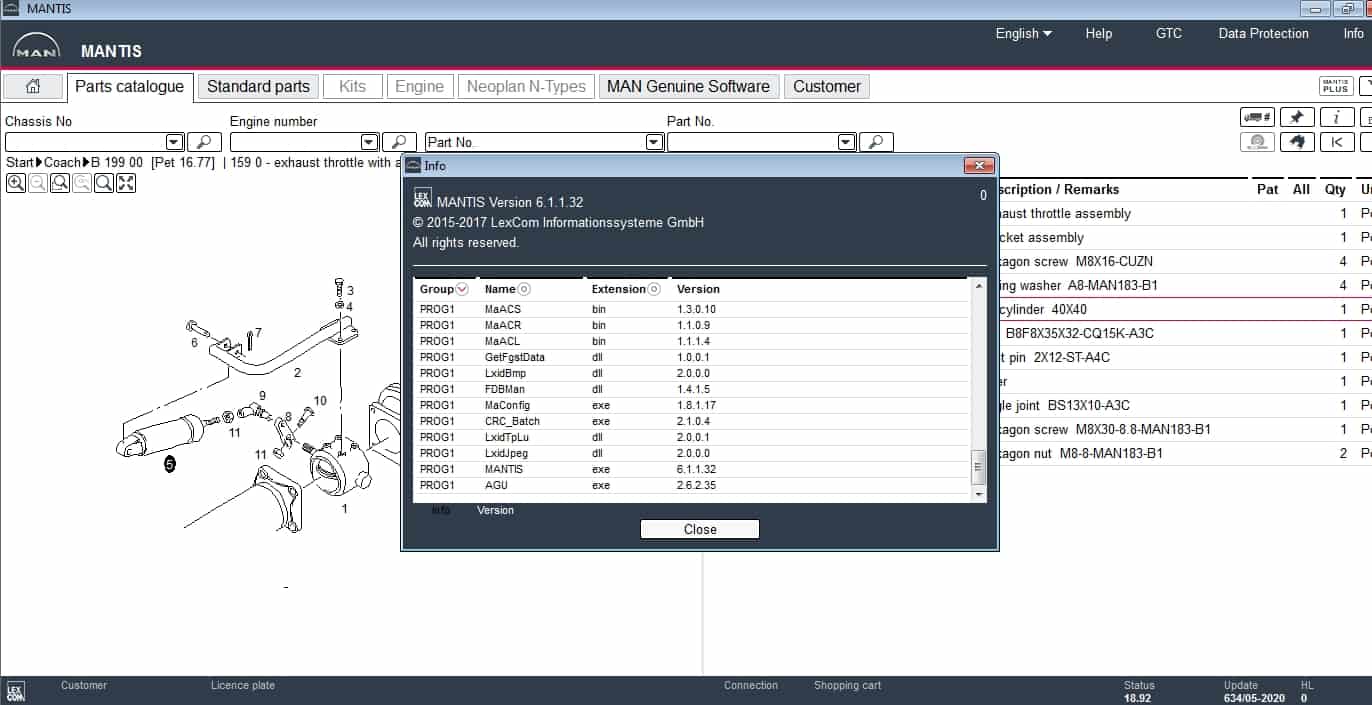Select the CRC_Batch row
Screen dimensions: 1372x705
(x=692, y=421)
